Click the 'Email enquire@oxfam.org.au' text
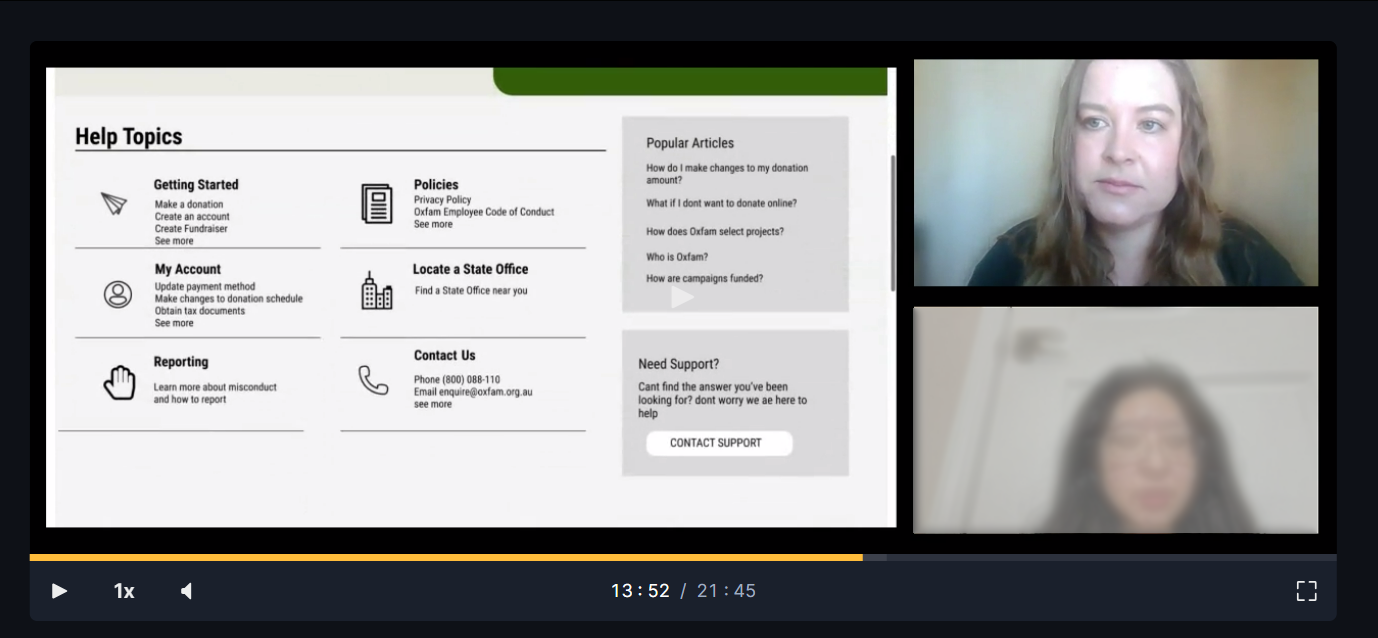Screen dimensions: 1378x638 click(473, 392)
